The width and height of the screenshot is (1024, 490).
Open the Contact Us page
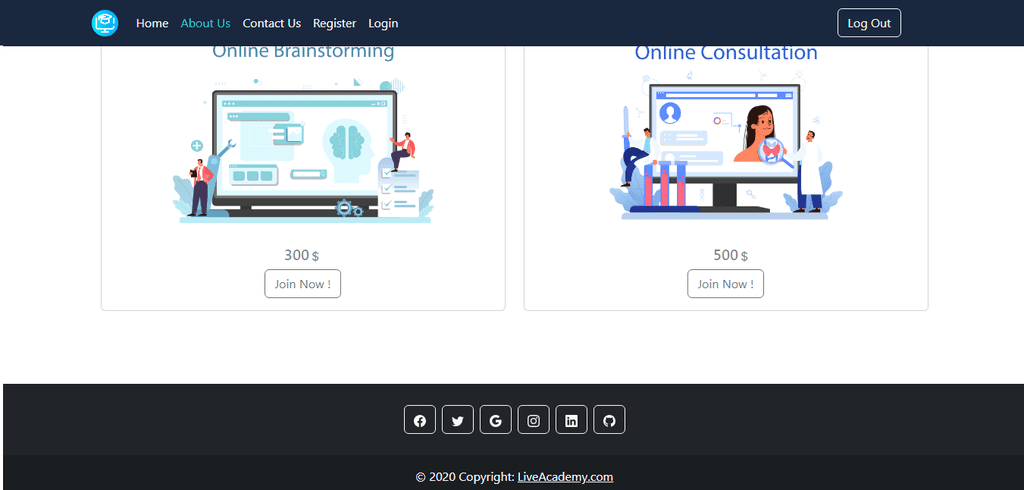click(x=272, y=24)
